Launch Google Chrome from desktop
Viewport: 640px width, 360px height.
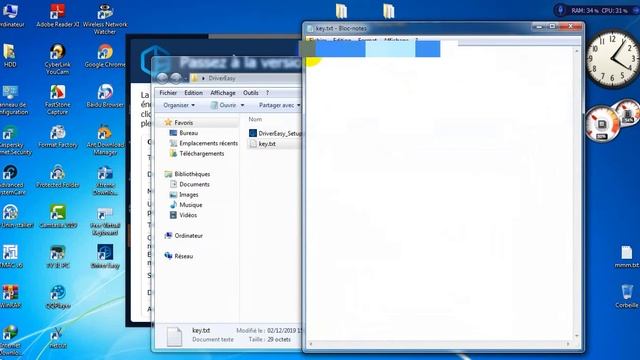pos(105,56)
